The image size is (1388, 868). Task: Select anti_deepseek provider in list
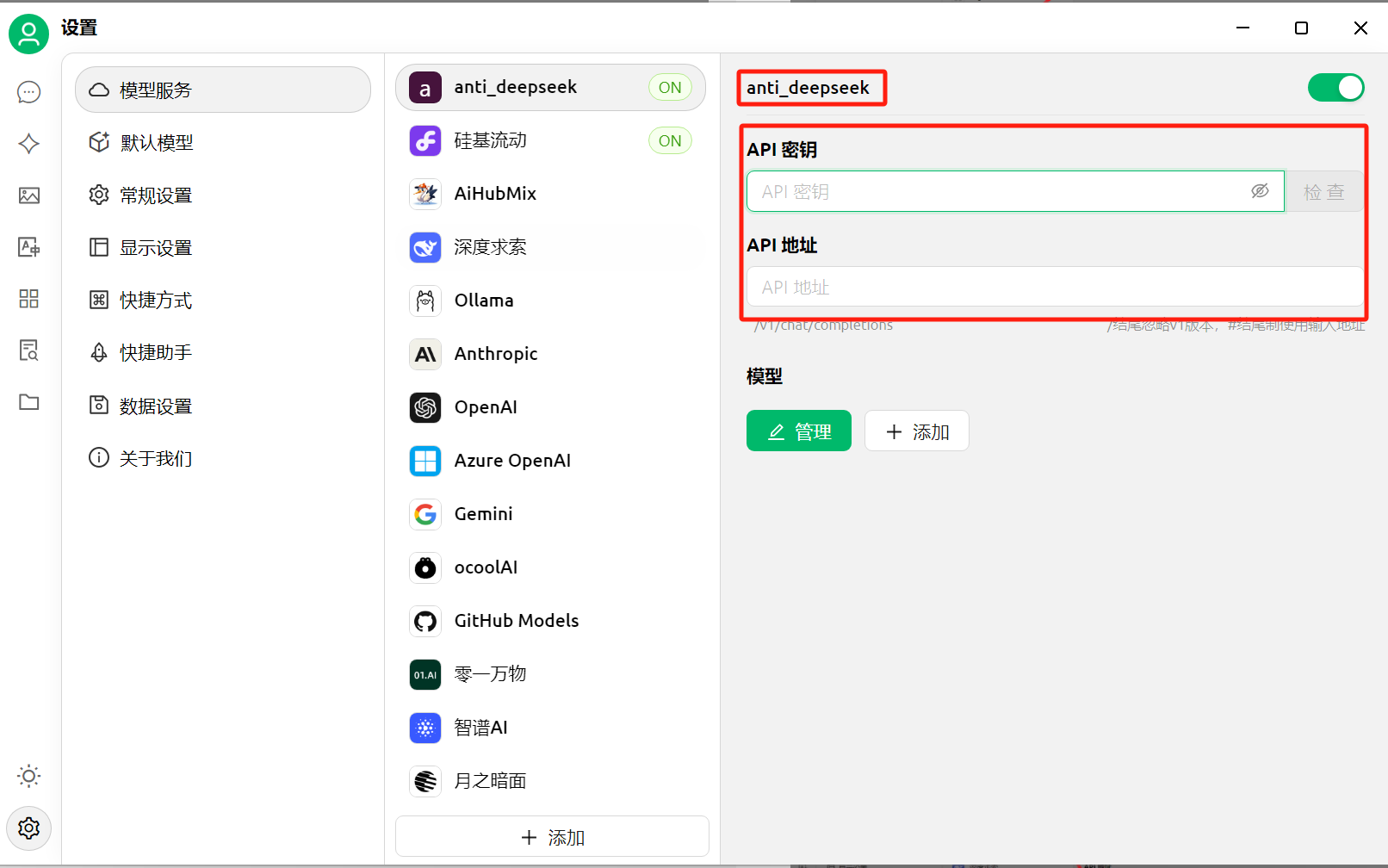(550, 87)
